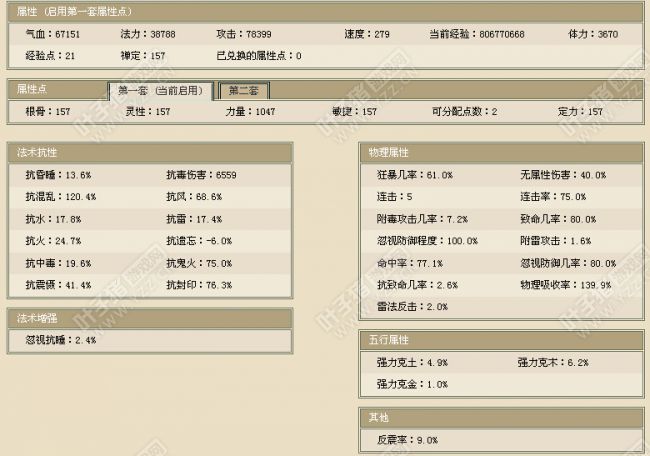The width and height of the screenshot is (650, 456).
Task: Click the 法术抗性 section header
Action: click(x=37, y=152)
